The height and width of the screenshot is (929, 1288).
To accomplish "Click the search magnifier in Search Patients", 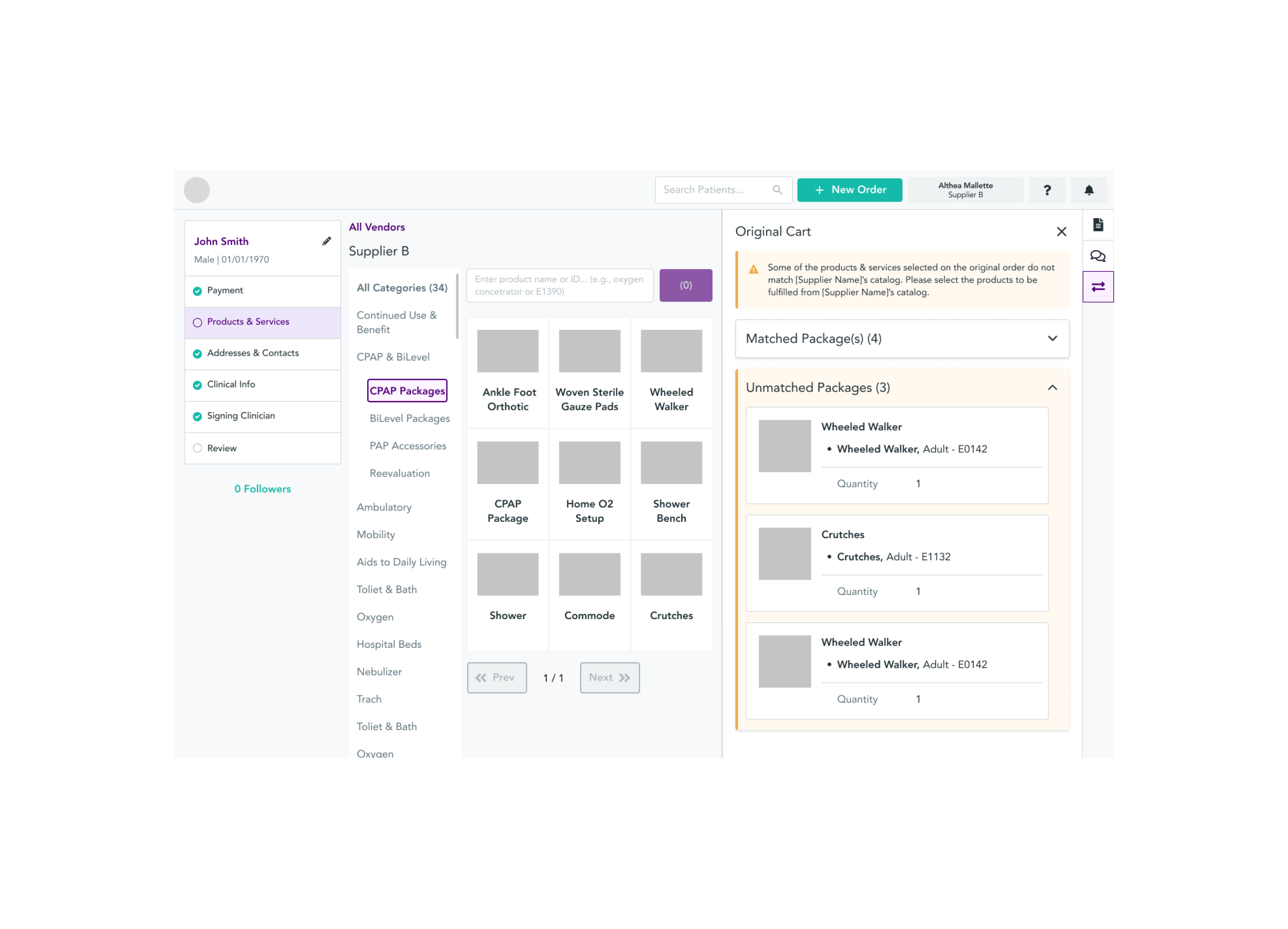I will pos(778,190).
